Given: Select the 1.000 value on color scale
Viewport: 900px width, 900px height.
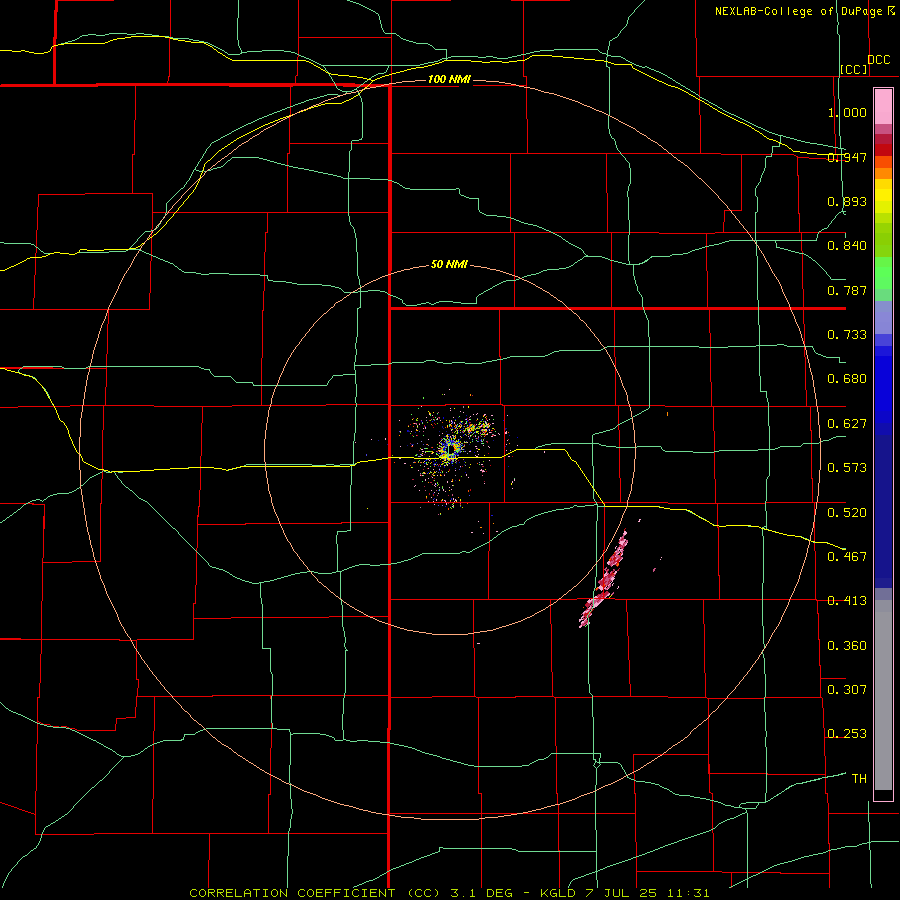Looking at the screenshot, I should [847, 112].
